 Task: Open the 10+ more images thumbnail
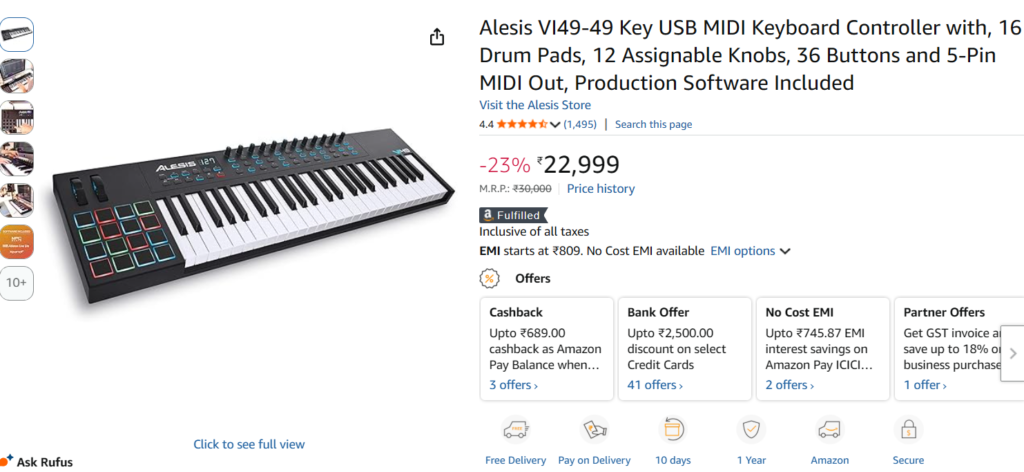[17, 283]
